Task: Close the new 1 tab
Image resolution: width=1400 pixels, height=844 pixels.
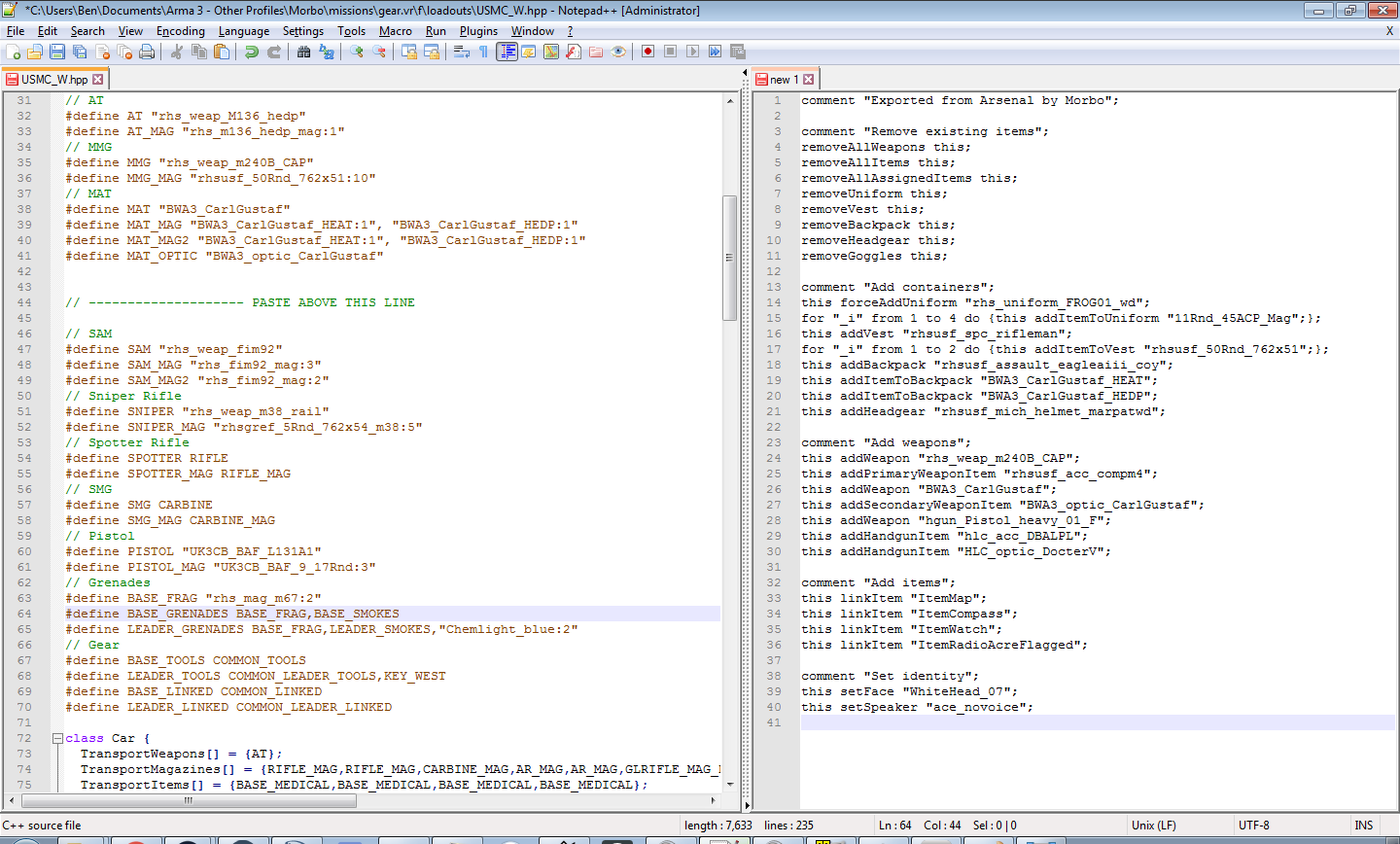Action: tap(808, 79)
